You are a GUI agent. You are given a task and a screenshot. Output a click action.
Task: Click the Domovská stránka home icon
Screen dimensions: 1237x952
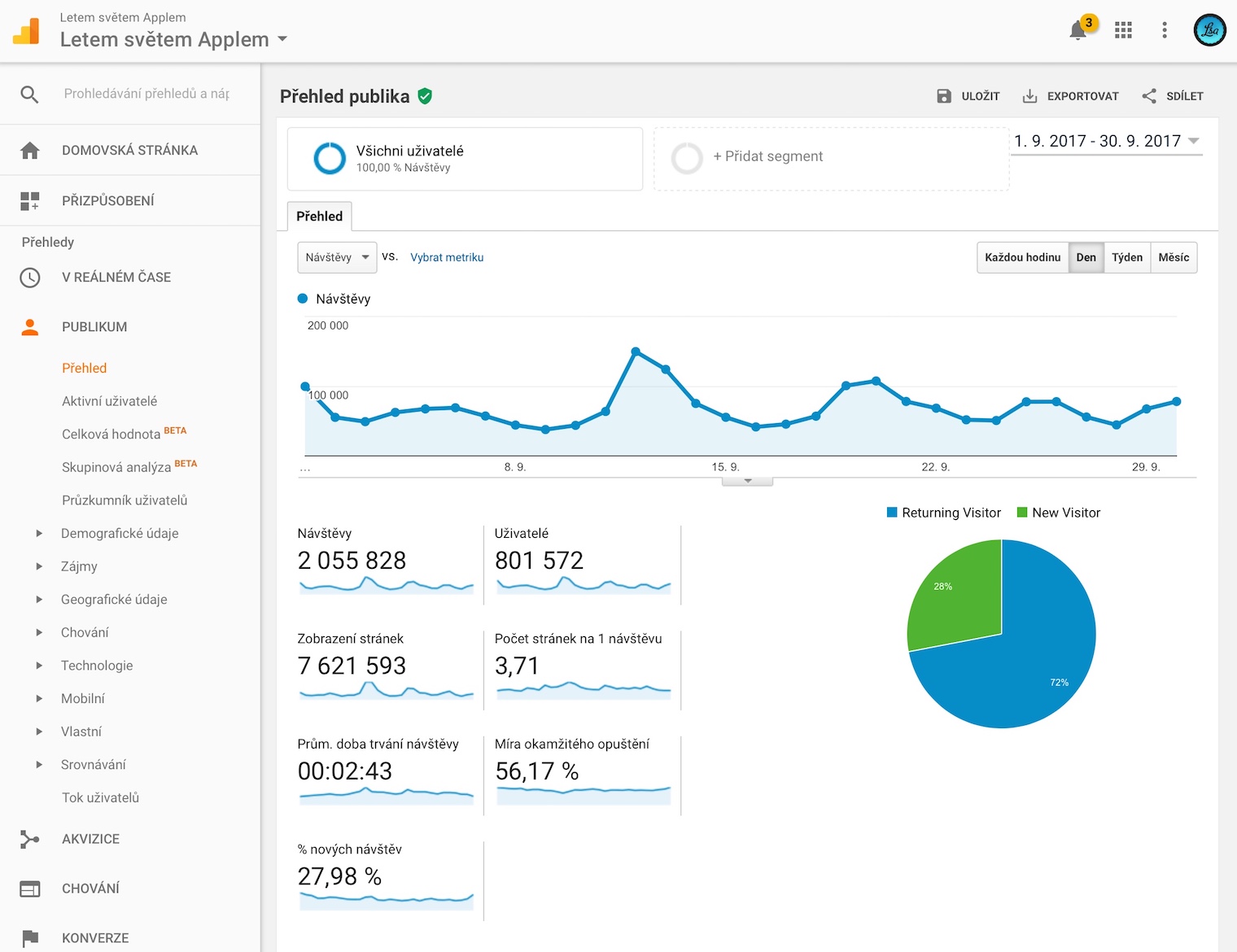coord(30,151)
